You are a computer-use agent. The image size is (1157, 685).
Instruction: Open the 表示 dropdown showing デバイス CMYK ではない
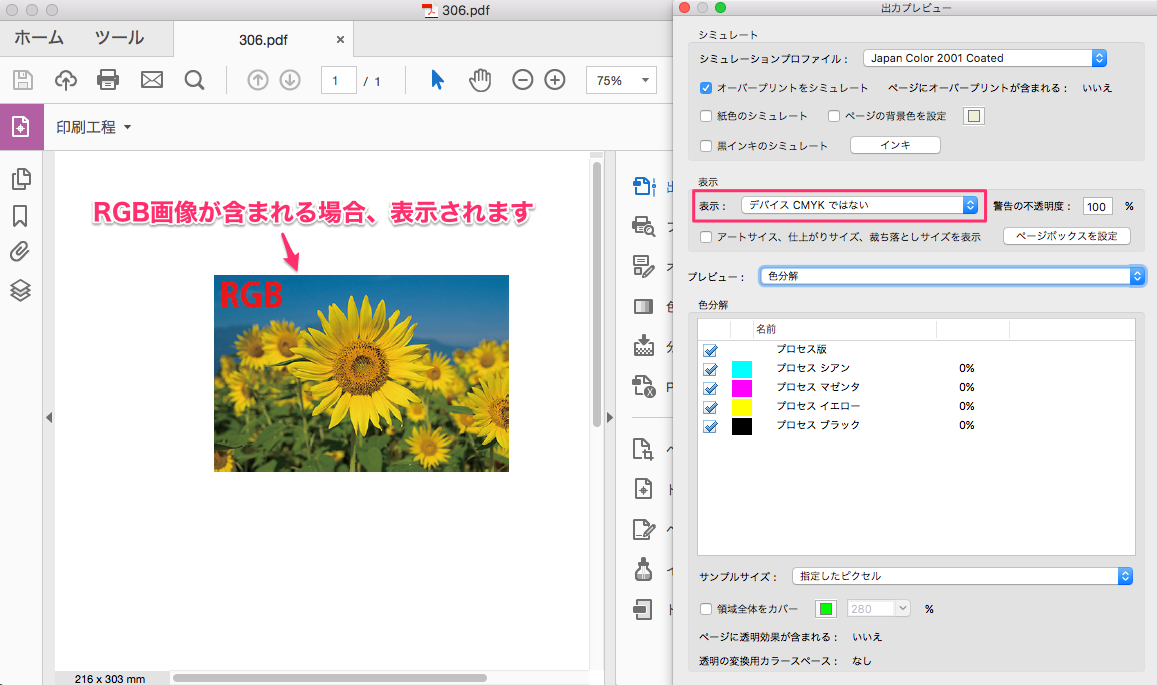tap(860, 205)
